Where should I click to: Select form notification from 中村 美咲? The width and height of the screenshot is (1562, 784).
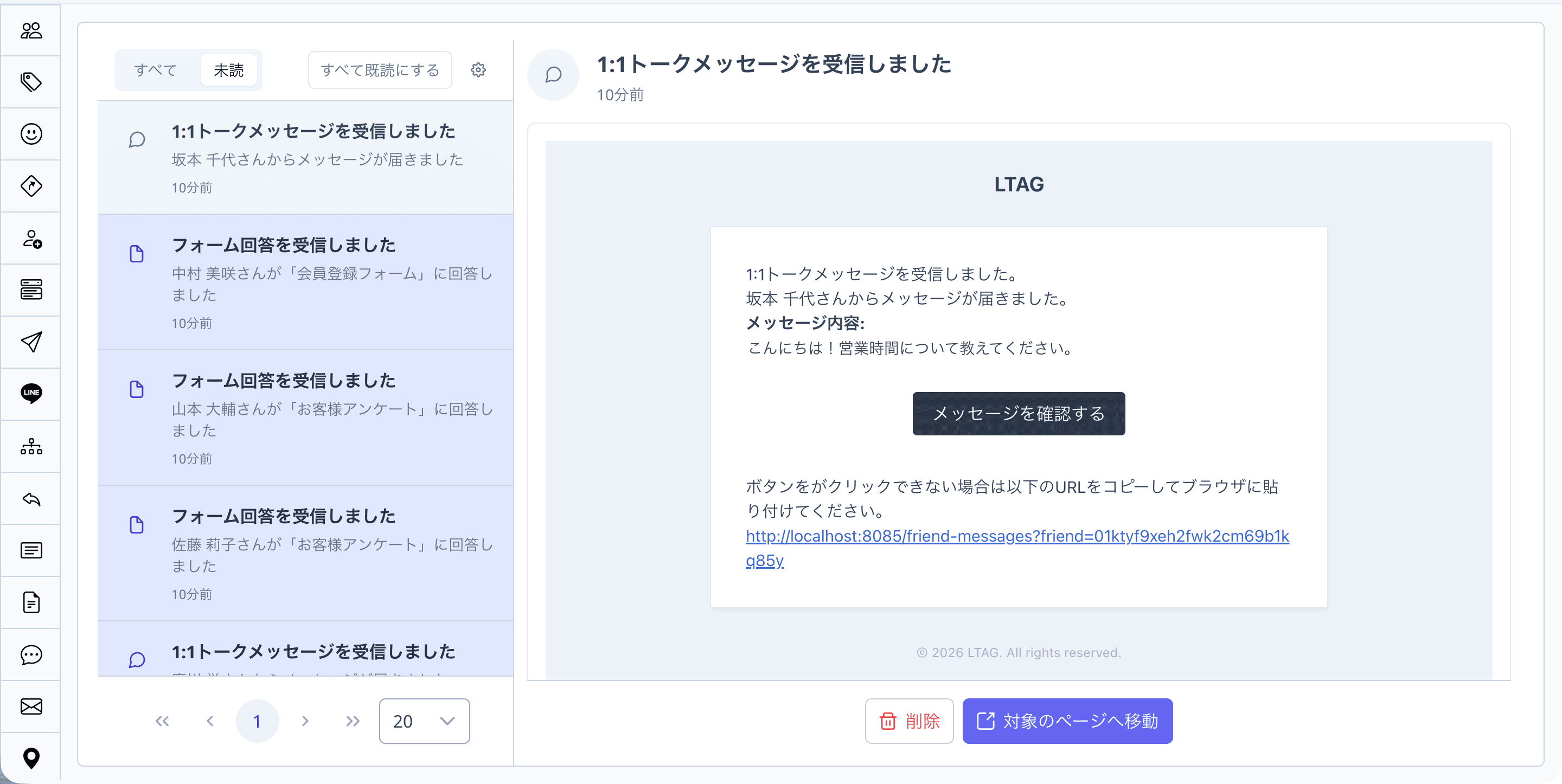pyautogui.click(x=305, y=282)
